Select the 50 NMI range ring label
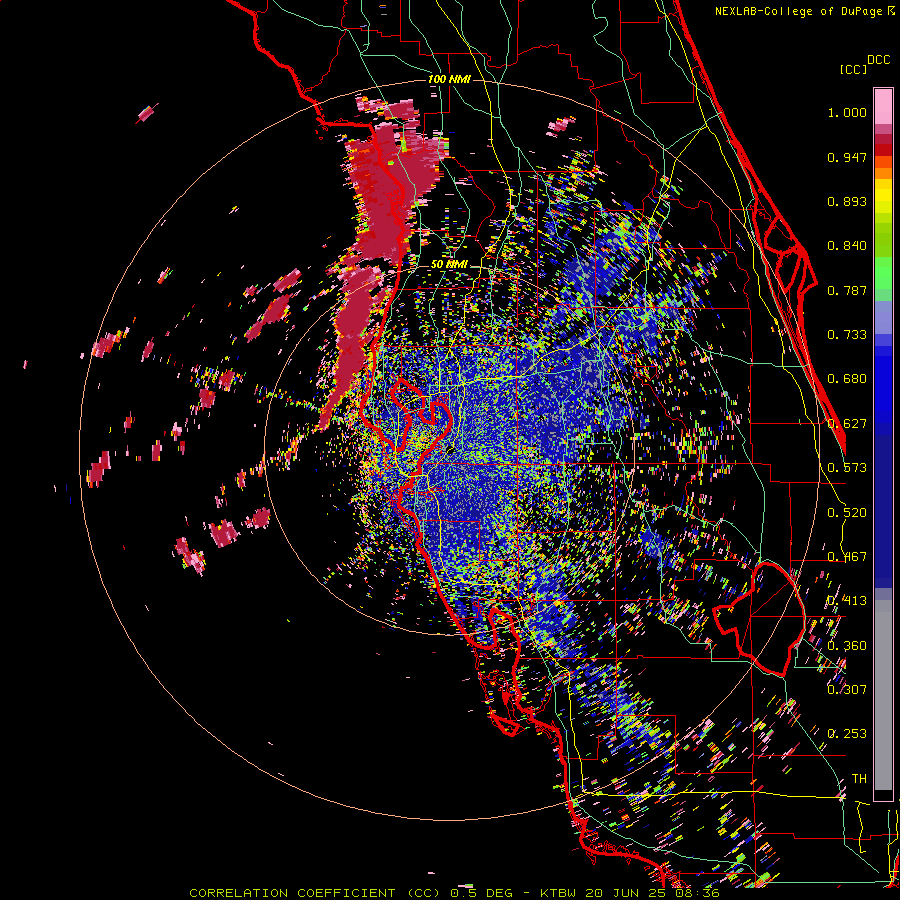 click(449, 264)
